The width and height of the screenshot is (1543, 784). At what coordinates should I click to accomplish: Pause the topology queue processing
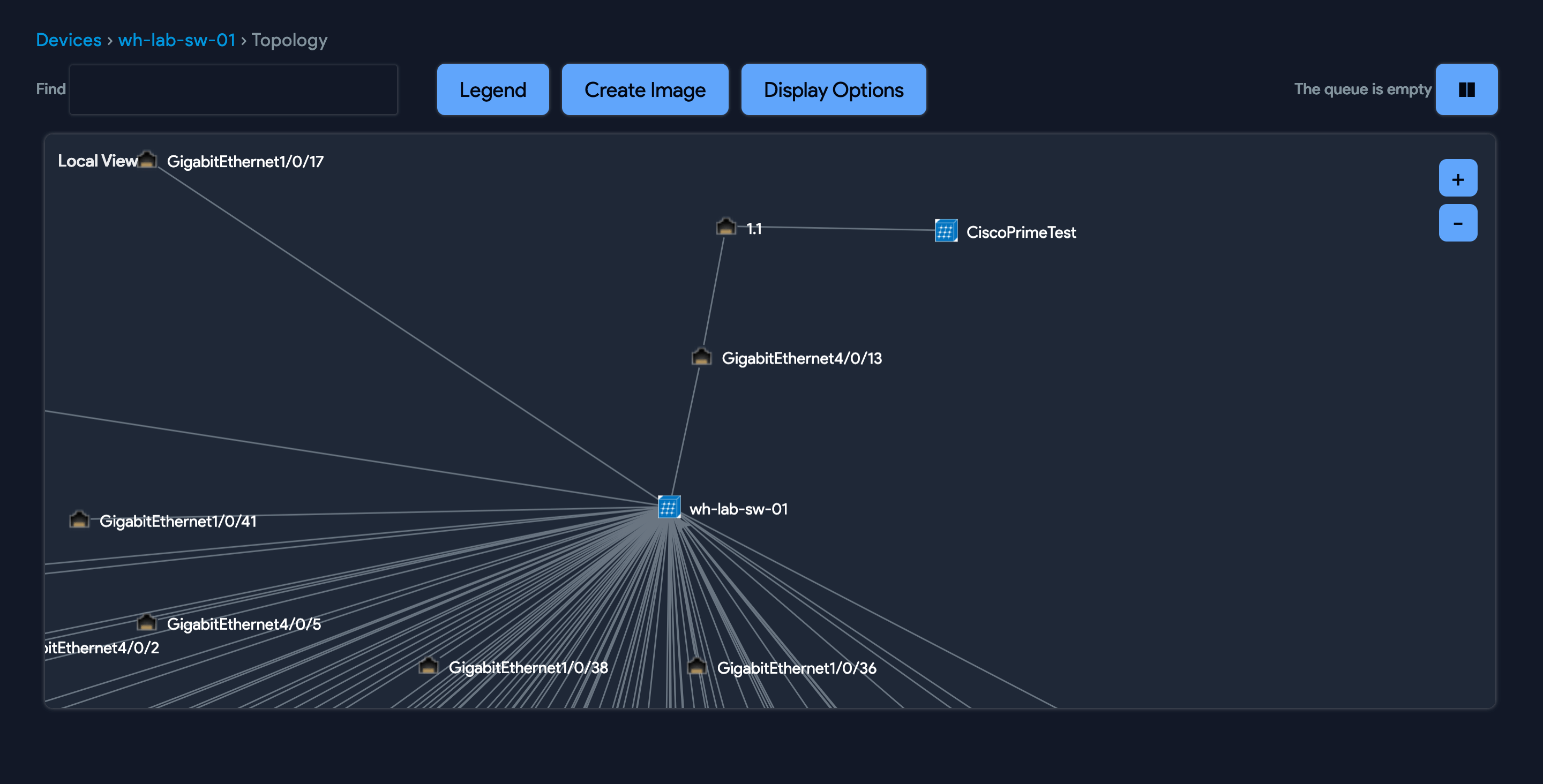click(x=1466, y=89)
